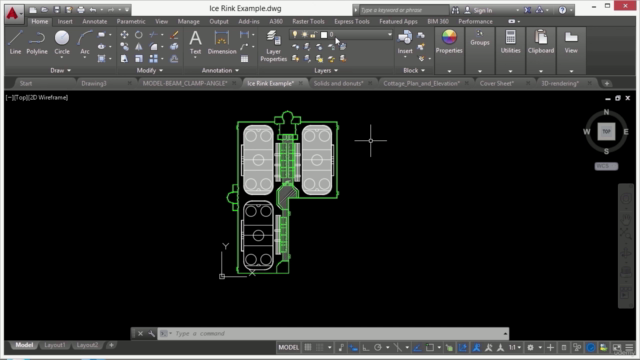Open customization menu in status bar
The image size is (640, 360).
click(x=629, y=348)
